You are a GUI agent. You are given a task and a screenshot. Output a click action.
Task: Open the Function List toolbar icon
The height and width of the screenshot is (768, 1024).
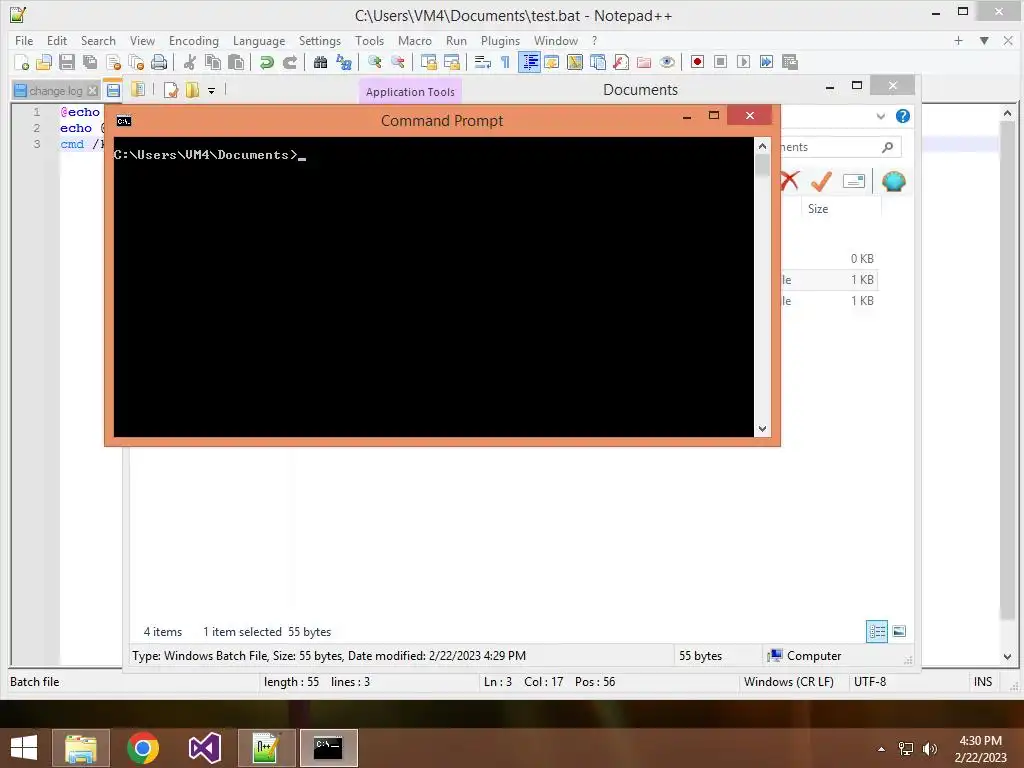[621, 62]
